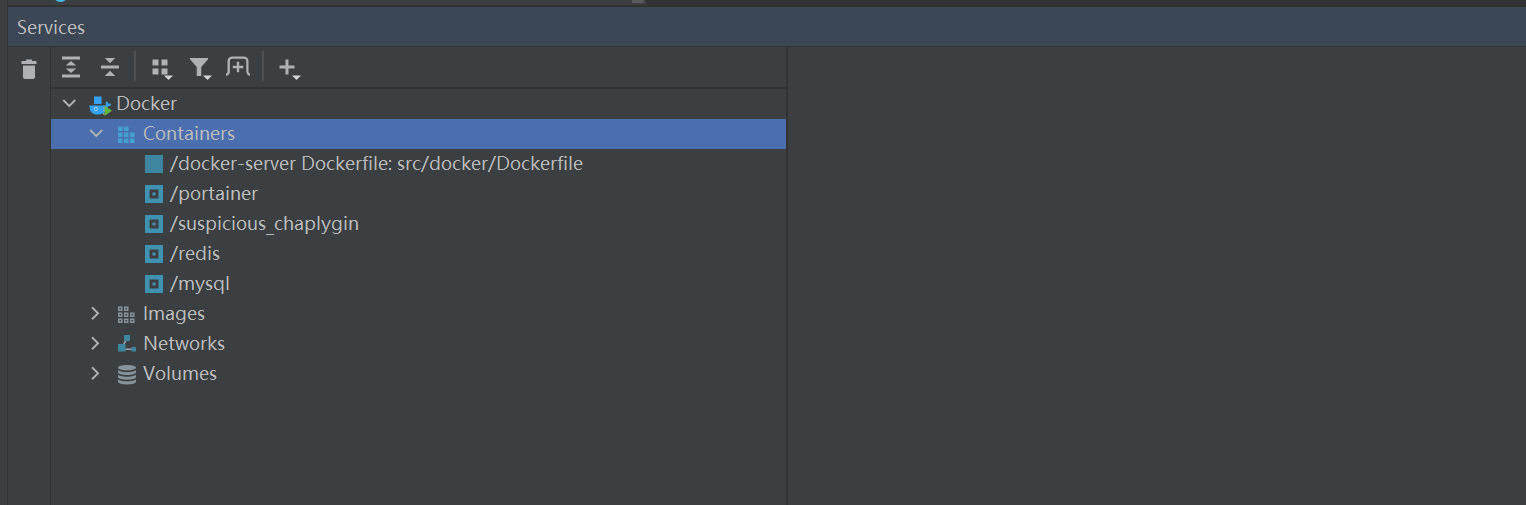Click the Docker whale icon
The image size is (1526, 505).
100,104
